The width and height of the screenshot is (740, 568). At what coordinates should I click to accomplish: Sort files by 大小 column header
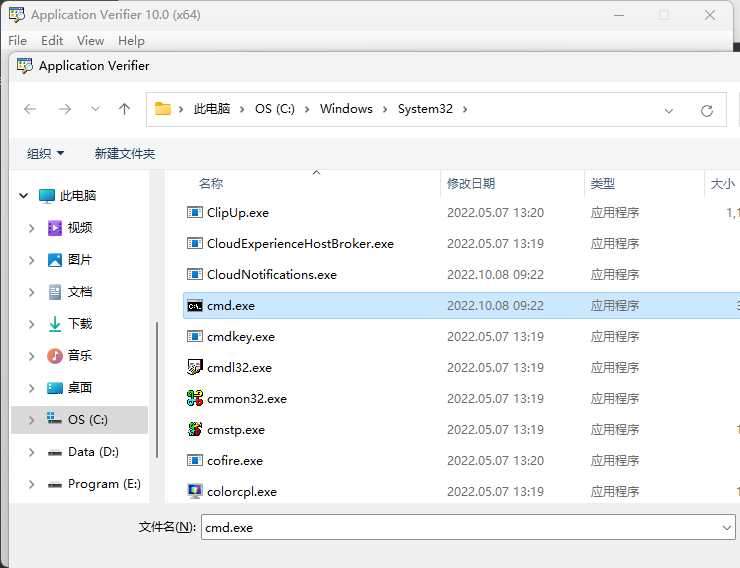coord(723,184)
